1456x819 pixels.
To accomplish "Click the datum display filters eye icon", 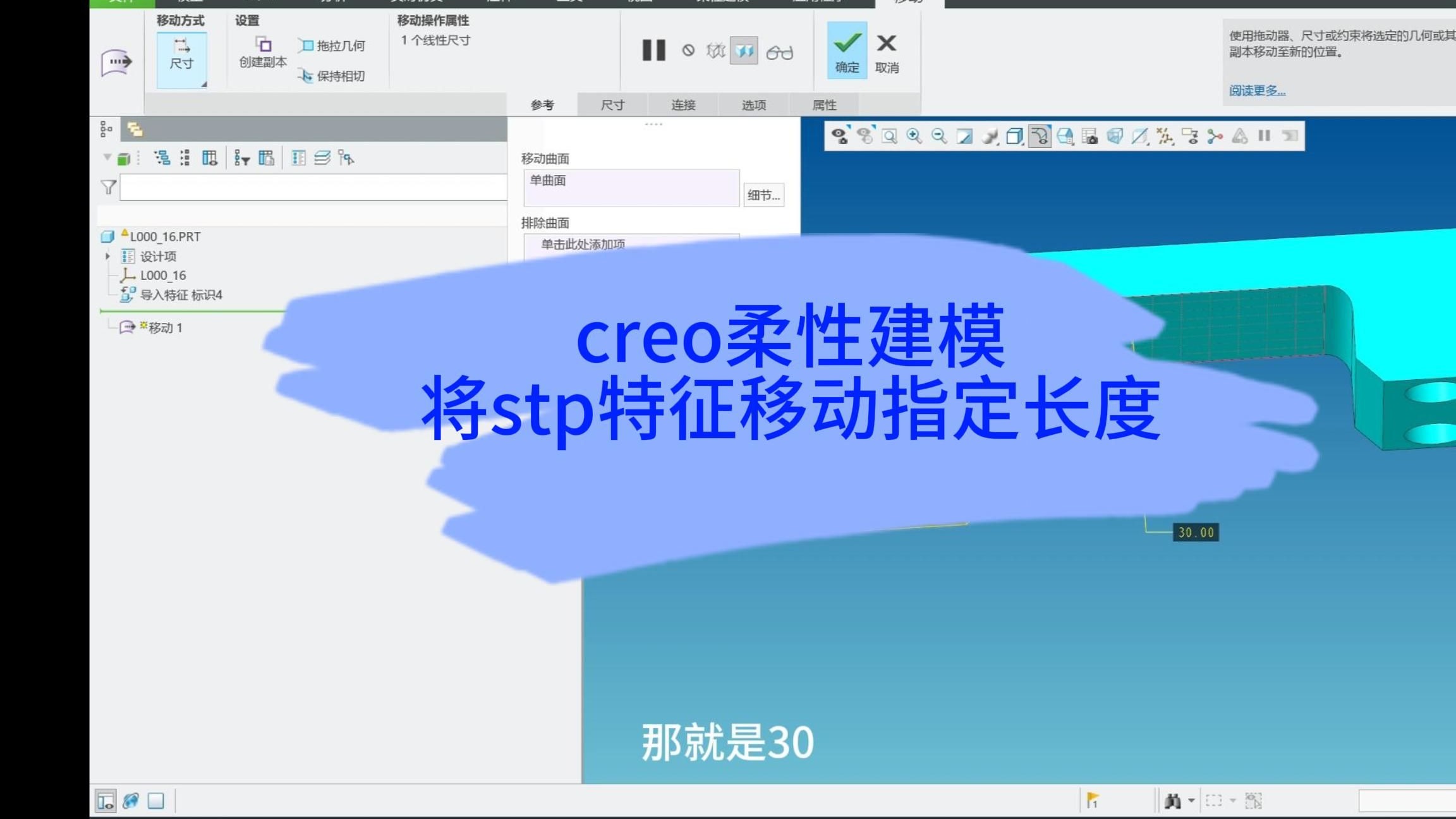I will click(839, 135).
